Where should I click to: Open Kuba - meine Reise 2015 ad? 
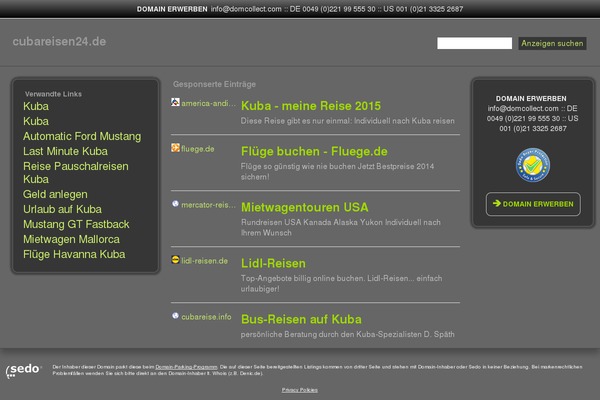(311, 106)
